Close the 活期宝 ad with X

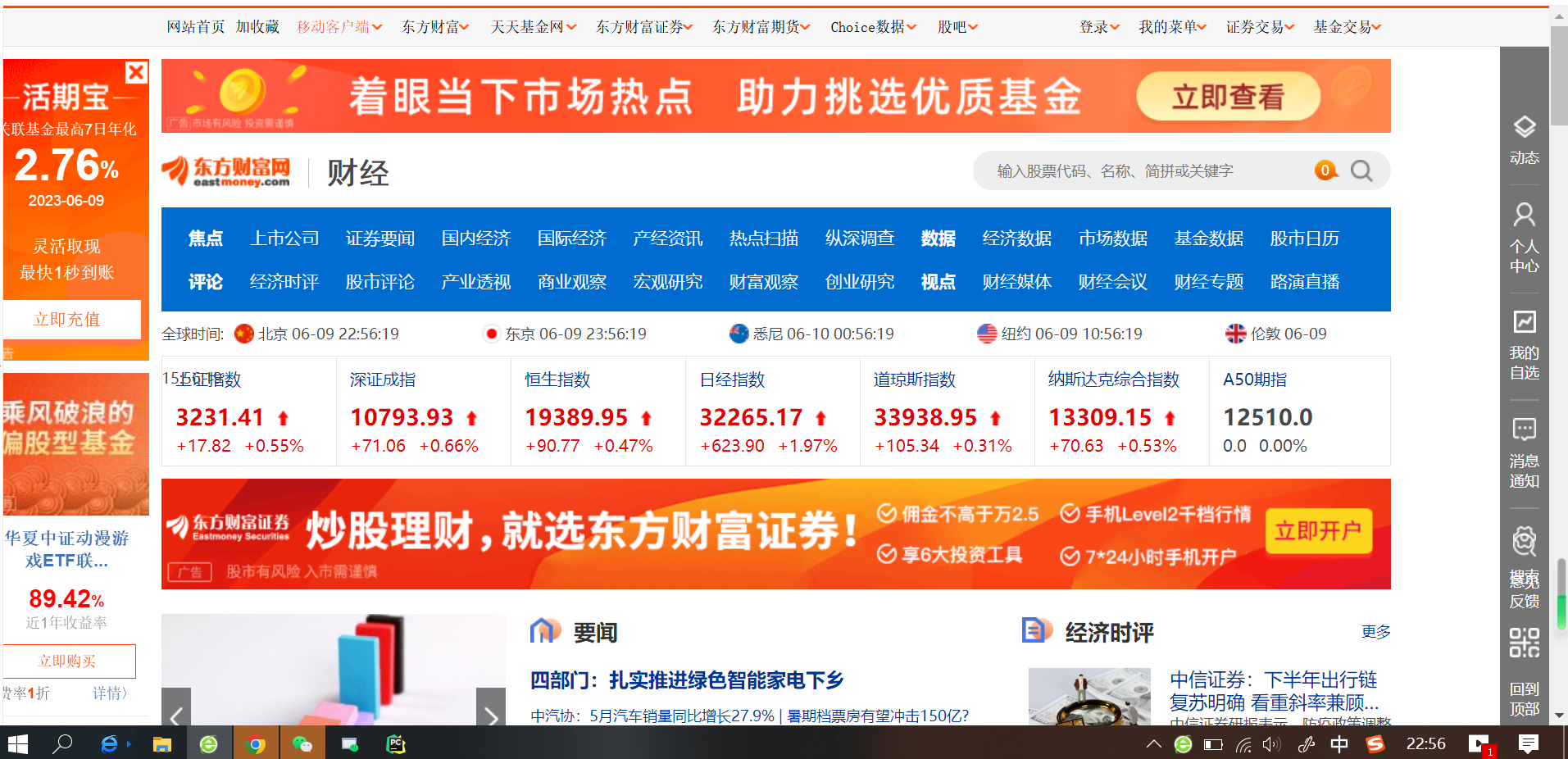(137, 72)
